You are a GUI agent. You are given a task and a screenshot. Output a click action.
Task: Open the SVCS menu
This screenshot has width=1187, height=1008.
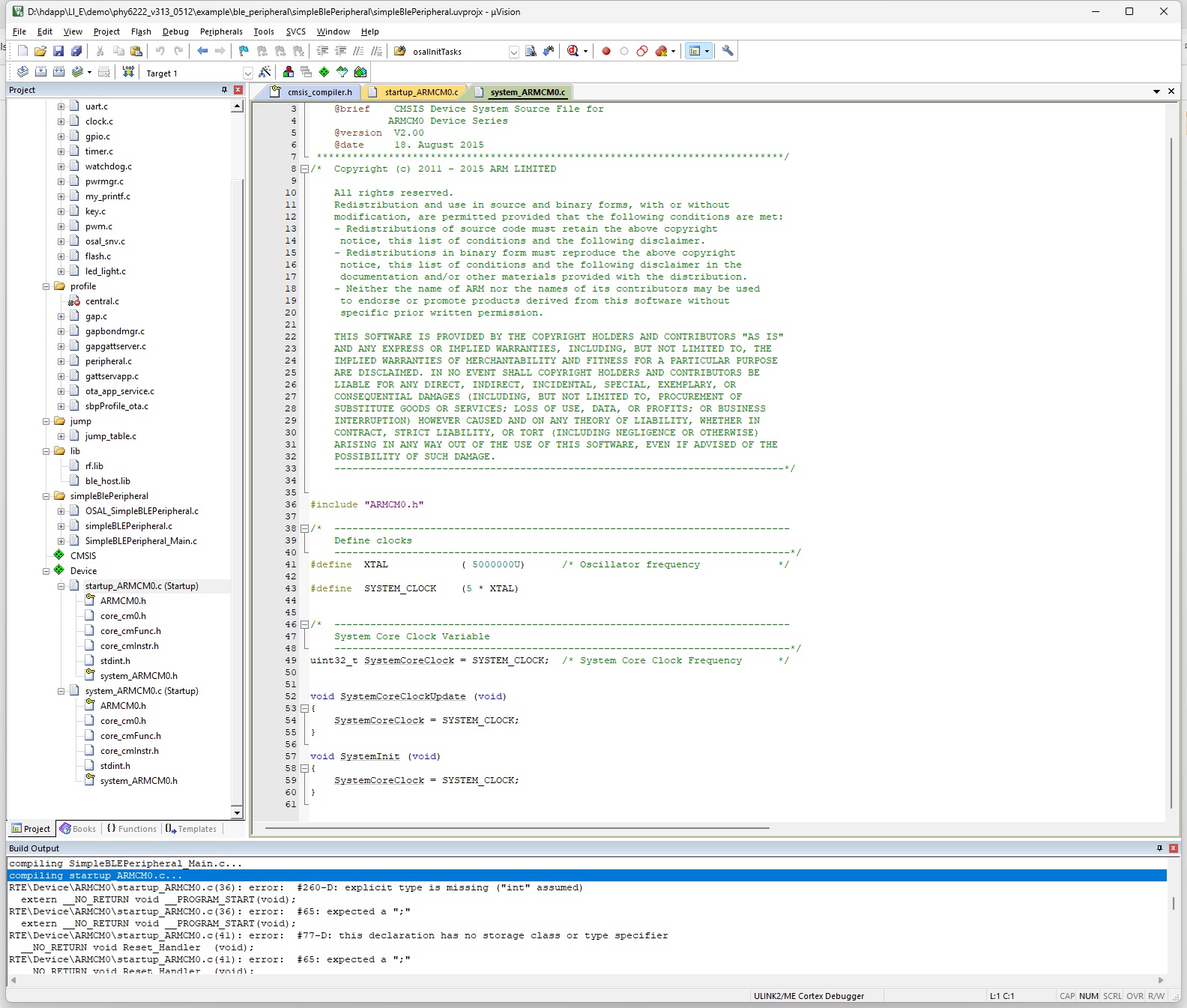[x=296, y=31]
